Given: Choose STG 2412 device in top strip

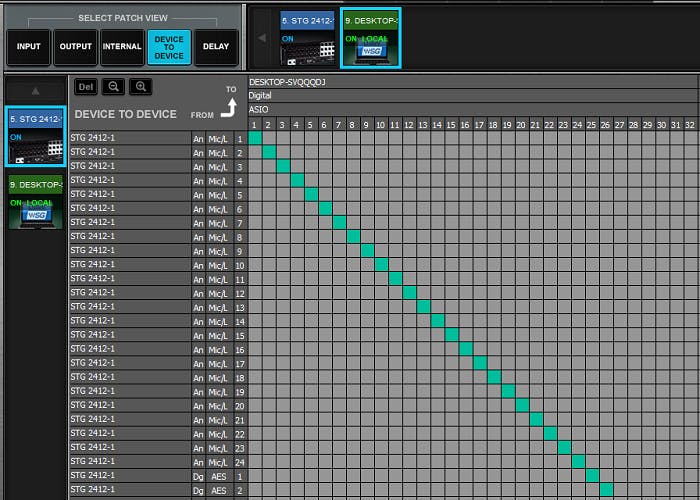Looking at the screenshot, I should tap(305, 37).
